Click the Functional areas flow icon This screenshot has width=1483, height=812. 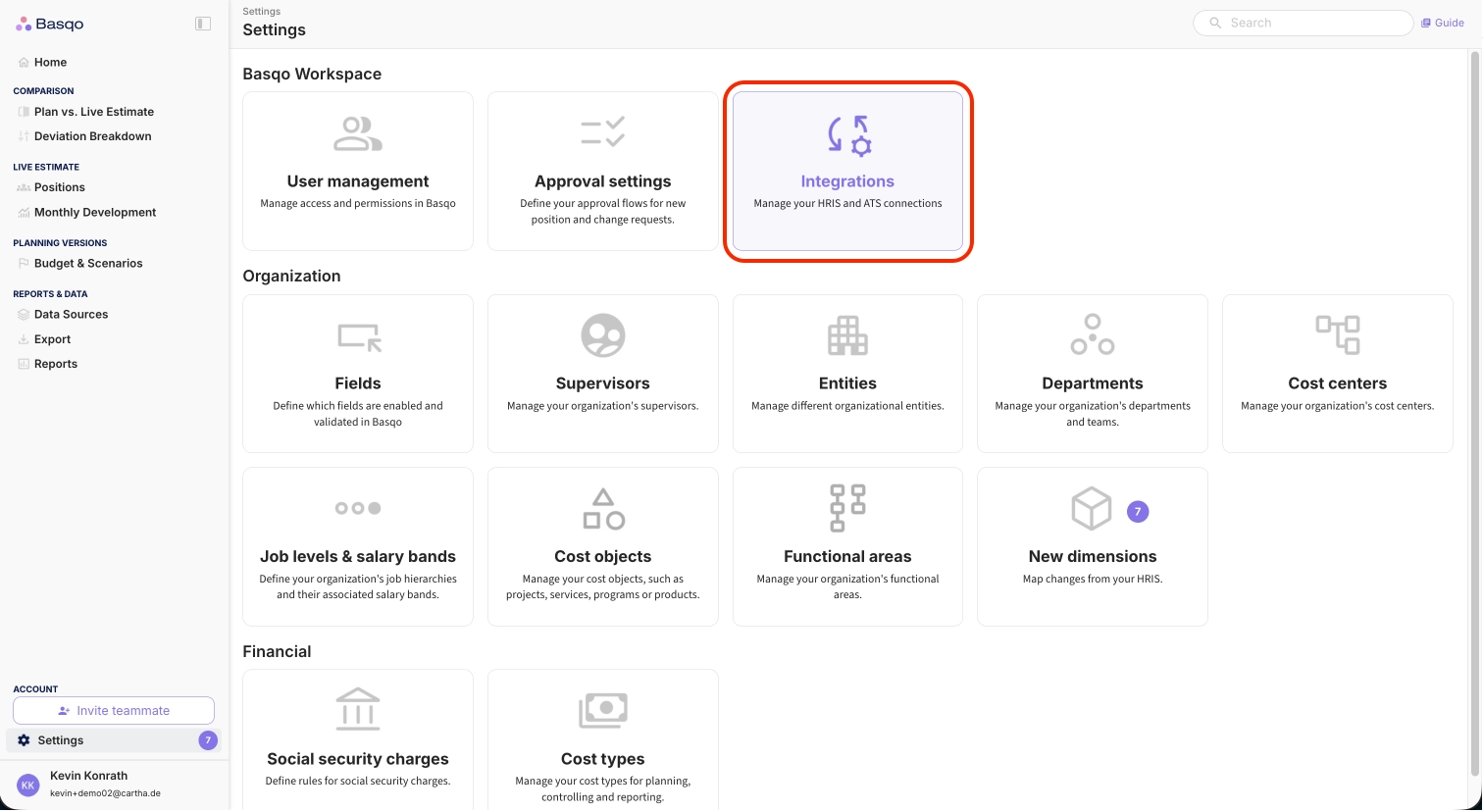click(x=847, y=508)
